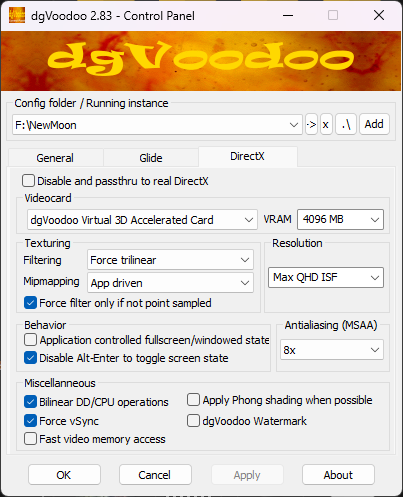403x497 pixels.
Task: Enable dgVoodoo Watermark option
Action: [x=193, y=421]
